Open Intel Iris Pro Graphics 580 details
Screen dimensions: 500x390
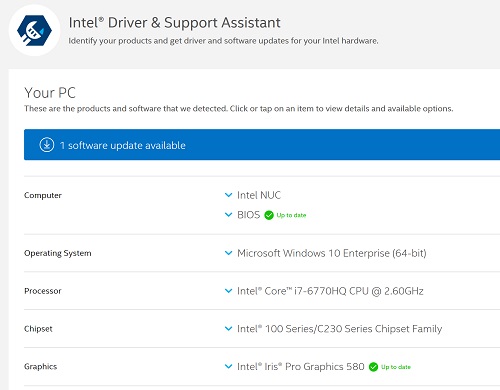coord(301,367)
